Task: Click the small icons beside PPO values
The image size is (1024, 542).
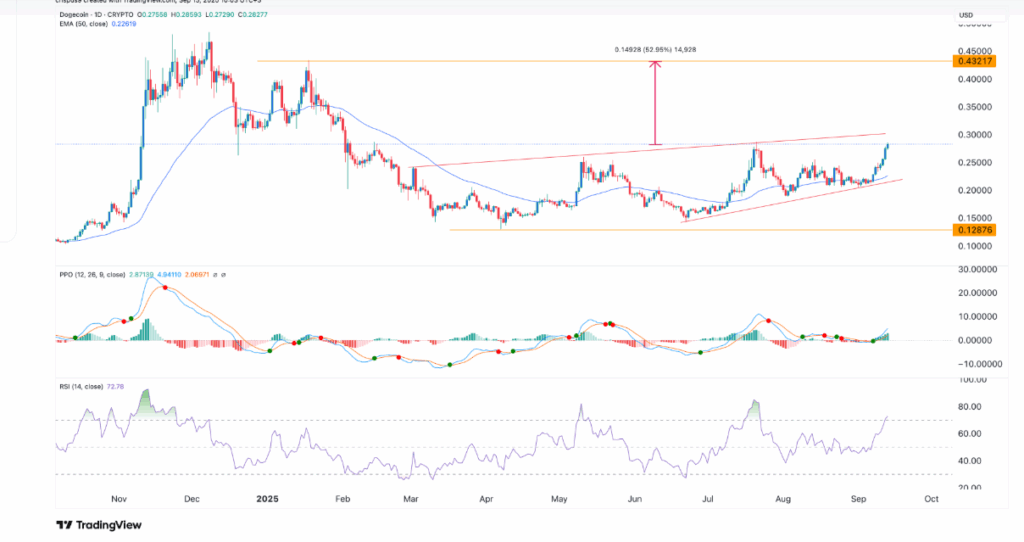Action: coord(220,273)
